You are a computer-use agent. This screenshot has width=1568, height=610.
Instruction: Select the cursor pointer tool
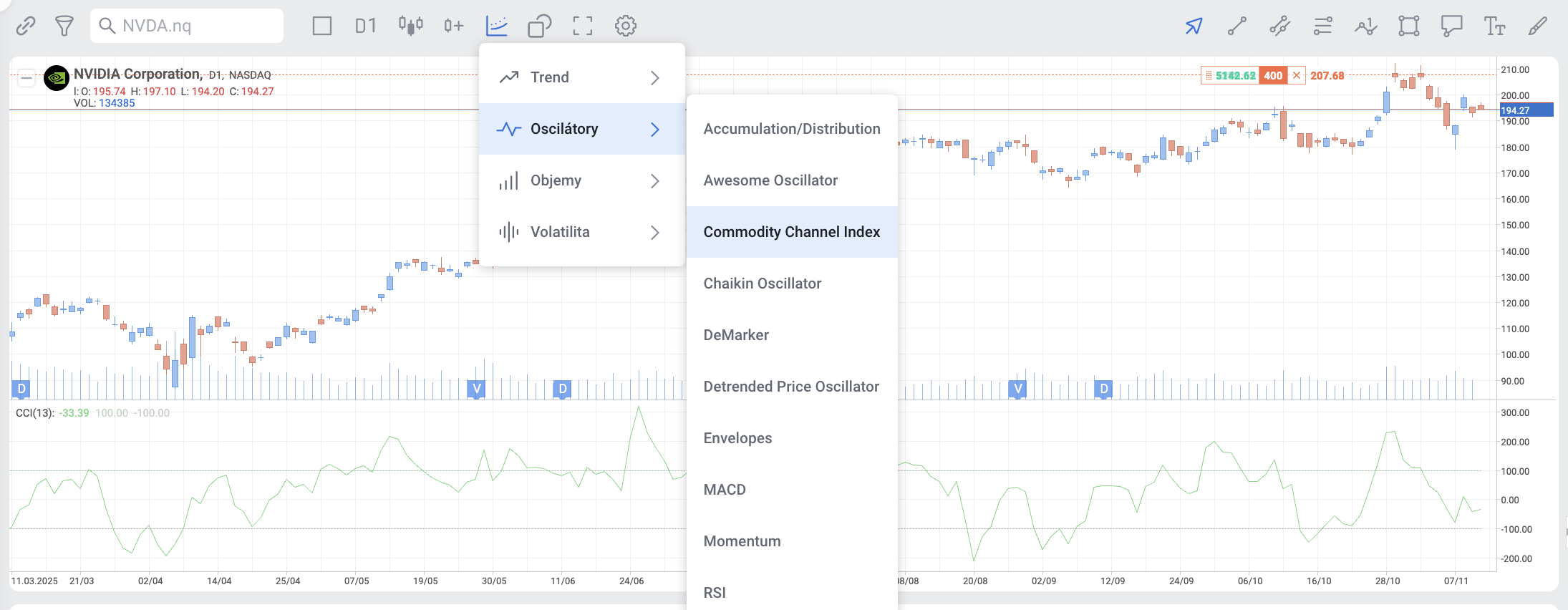click(x=1194, y=26)
